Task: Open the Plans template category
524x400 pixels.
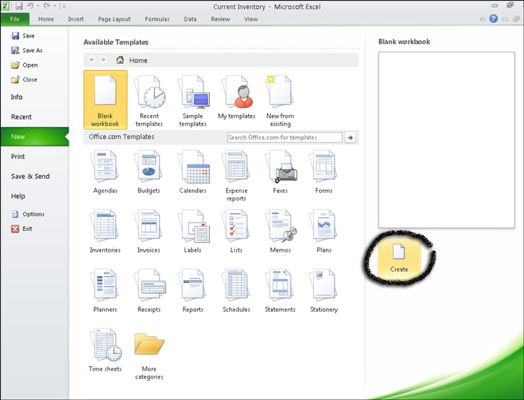Action: point(324,231)
